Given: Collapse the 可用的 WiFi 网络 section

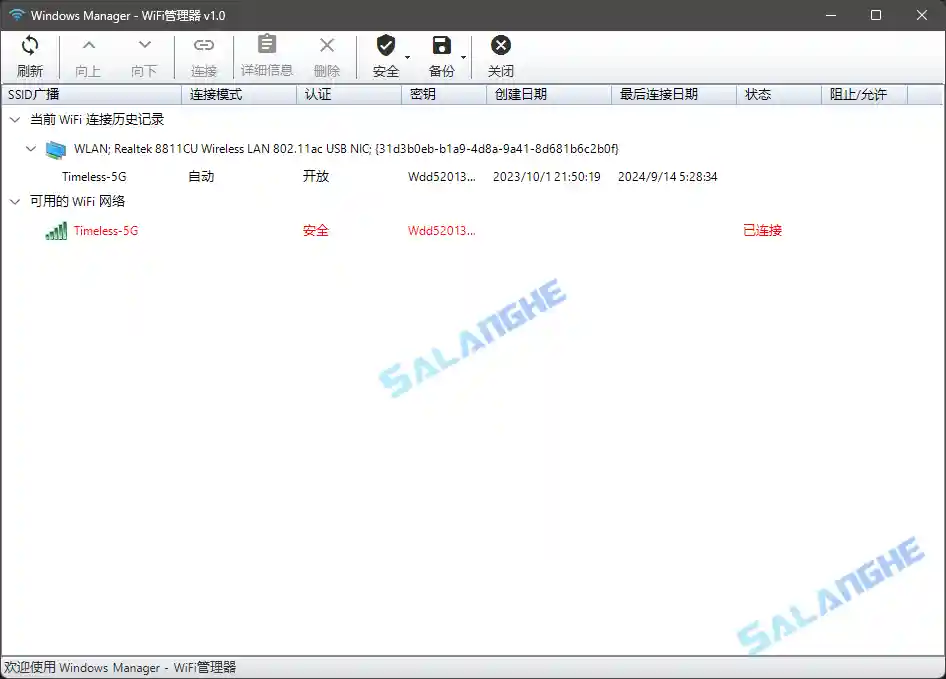Looking at the screenshot, I should 14,201.
